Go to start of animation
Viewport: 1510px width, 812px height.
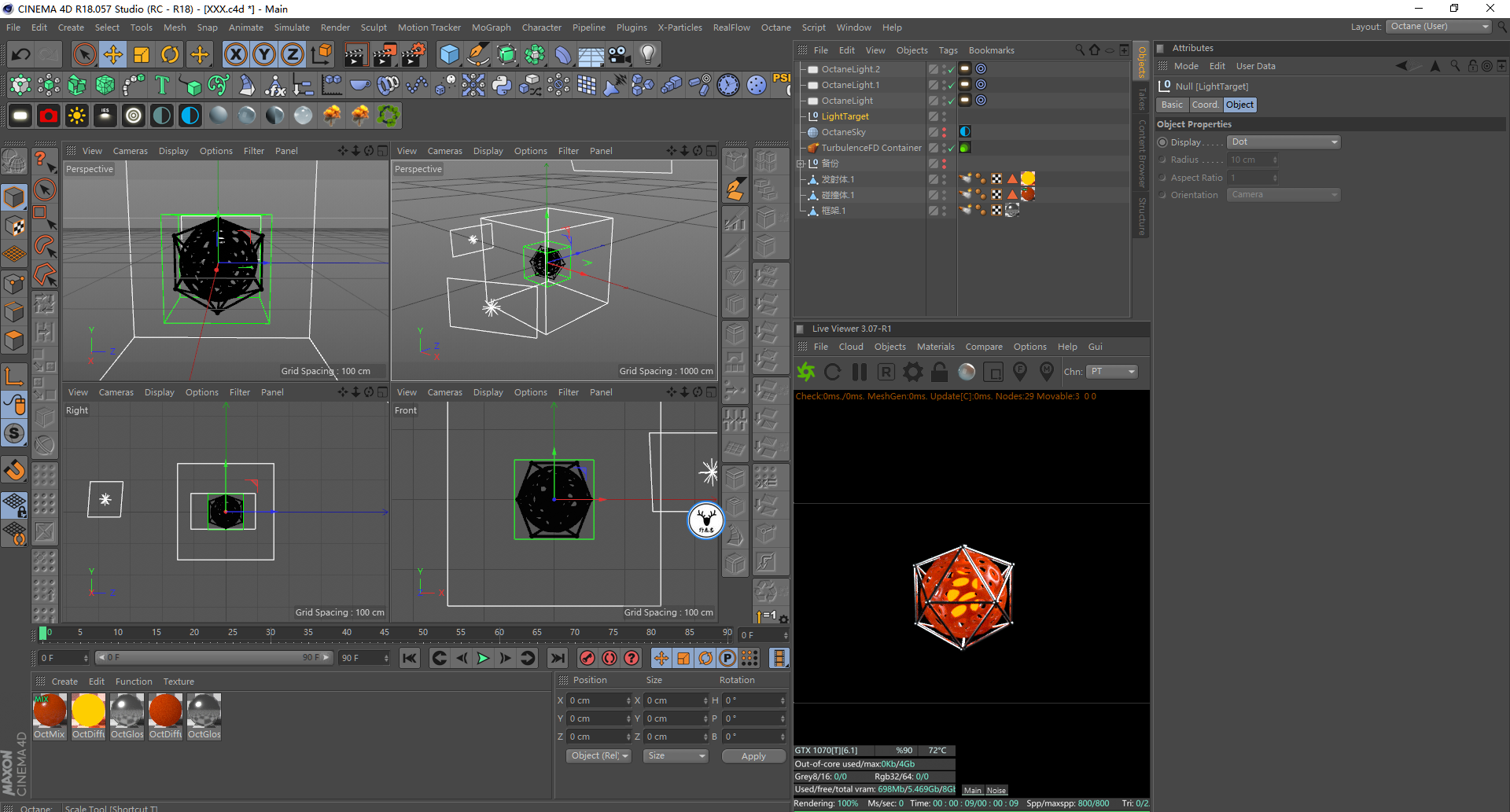410,658
